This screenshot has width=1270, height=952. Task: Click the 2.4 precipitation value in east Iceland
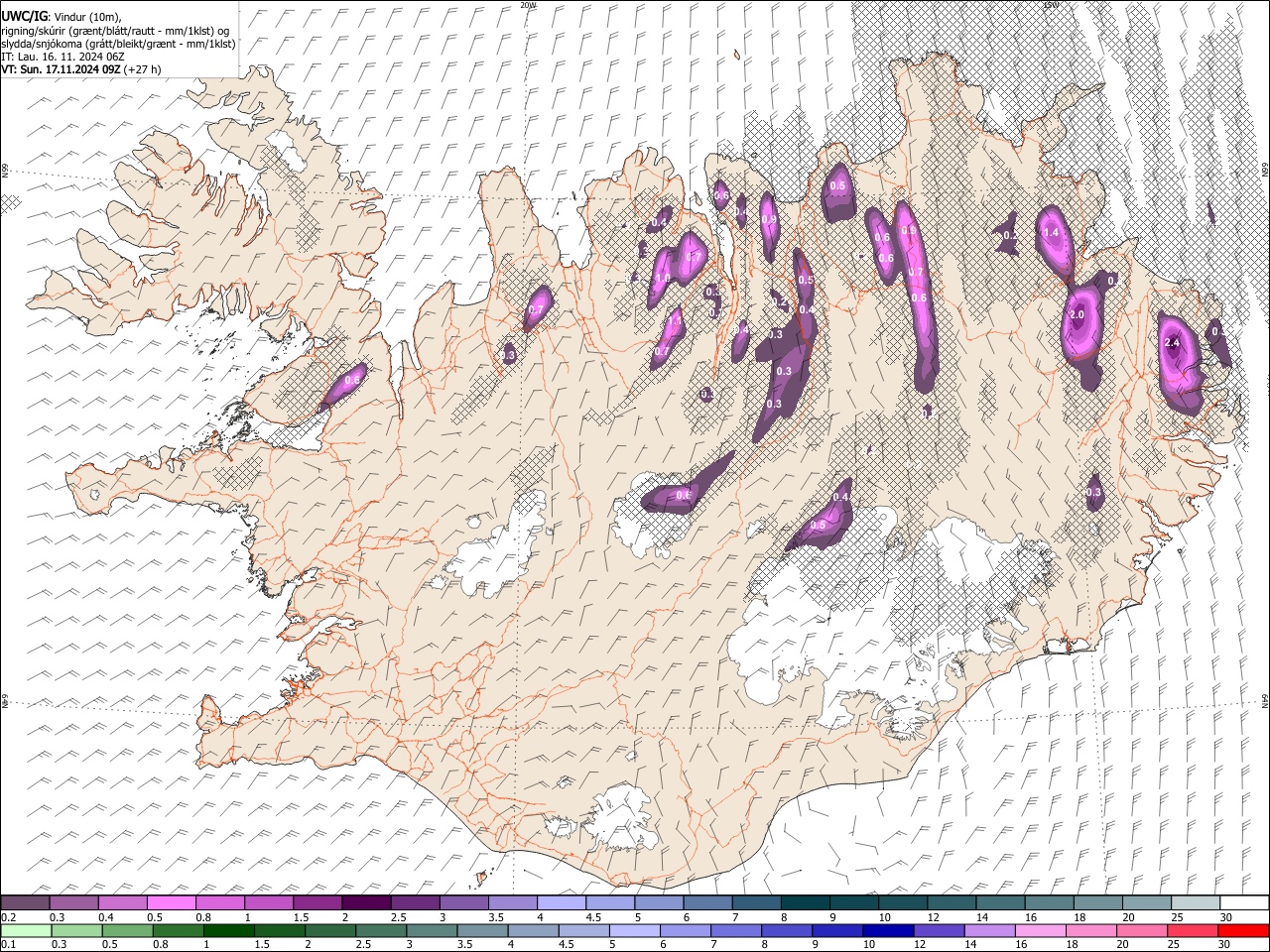(x=1172, y=343)
